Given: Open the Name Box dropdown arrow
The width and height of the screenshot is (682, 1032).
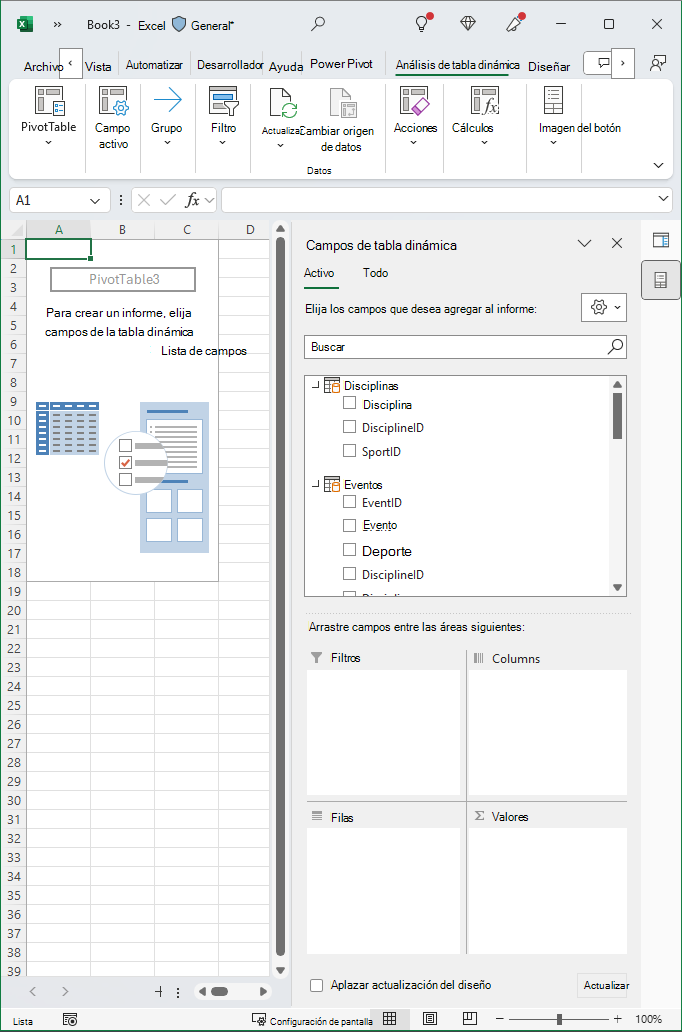Looking at the screenshot, I should pyautogui.click(x=95, y=200).
